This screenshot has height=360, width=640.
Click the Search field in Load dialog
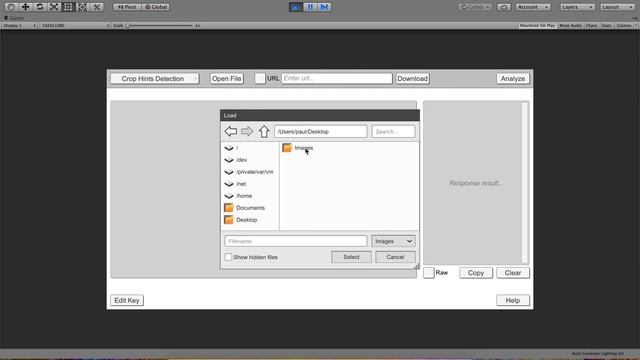(x=393, y=131)
